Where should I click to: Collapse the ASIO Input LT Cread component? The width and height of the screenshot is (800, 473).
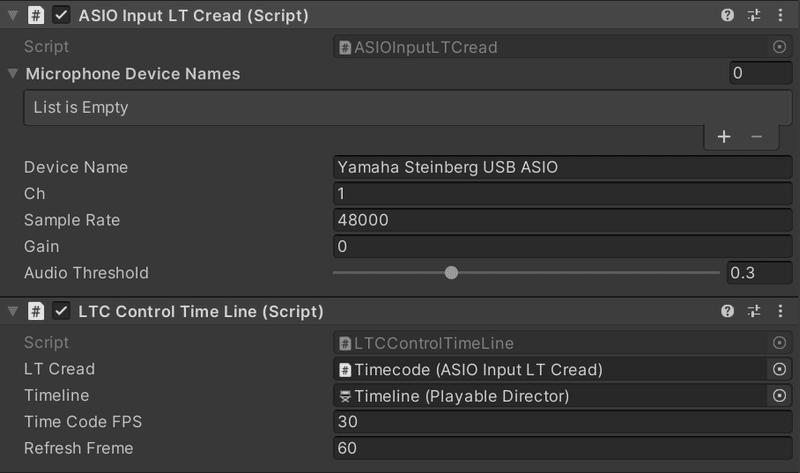12,16
